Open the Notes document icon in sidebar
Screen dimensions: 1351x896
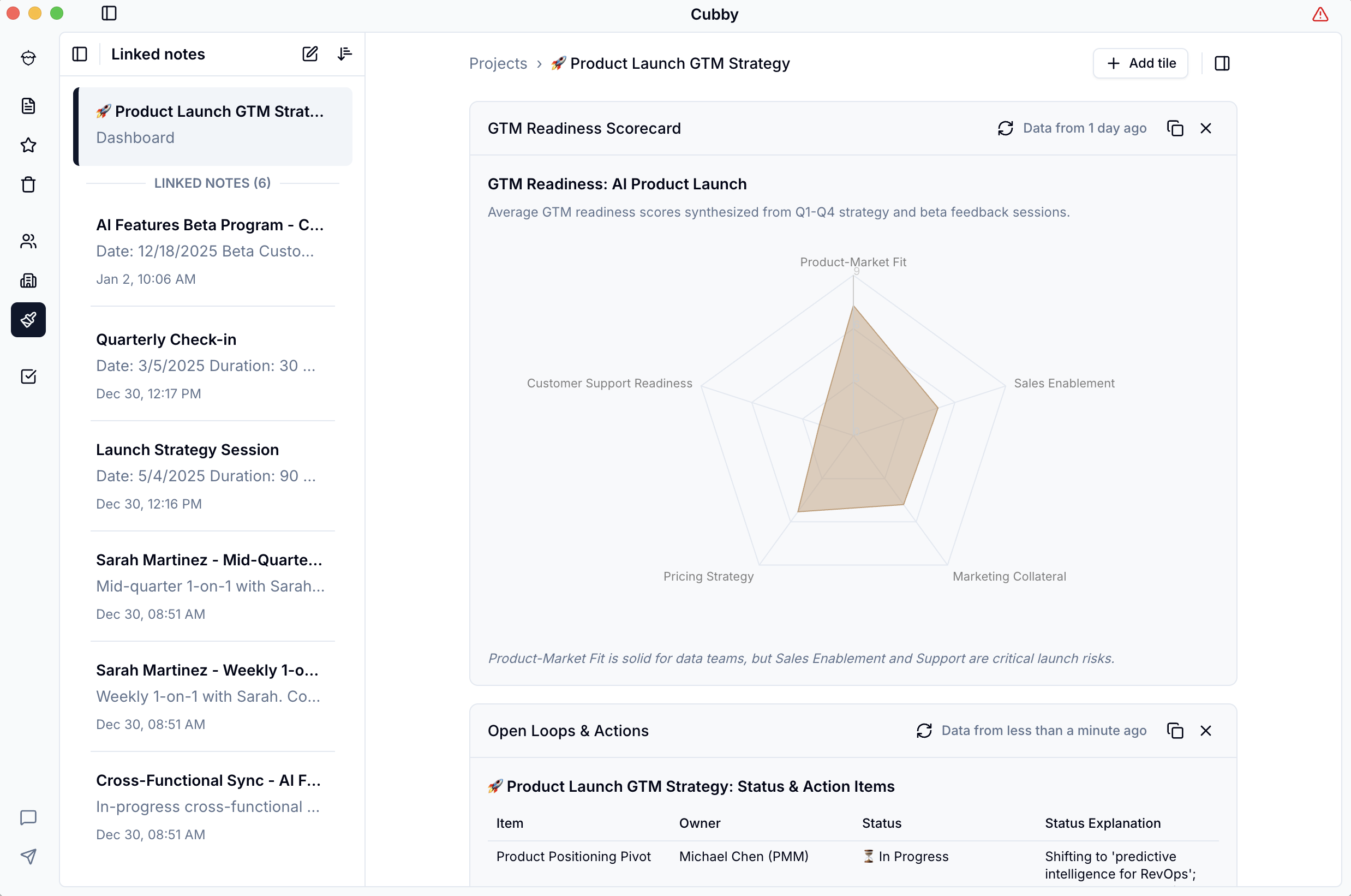[28, 106]
